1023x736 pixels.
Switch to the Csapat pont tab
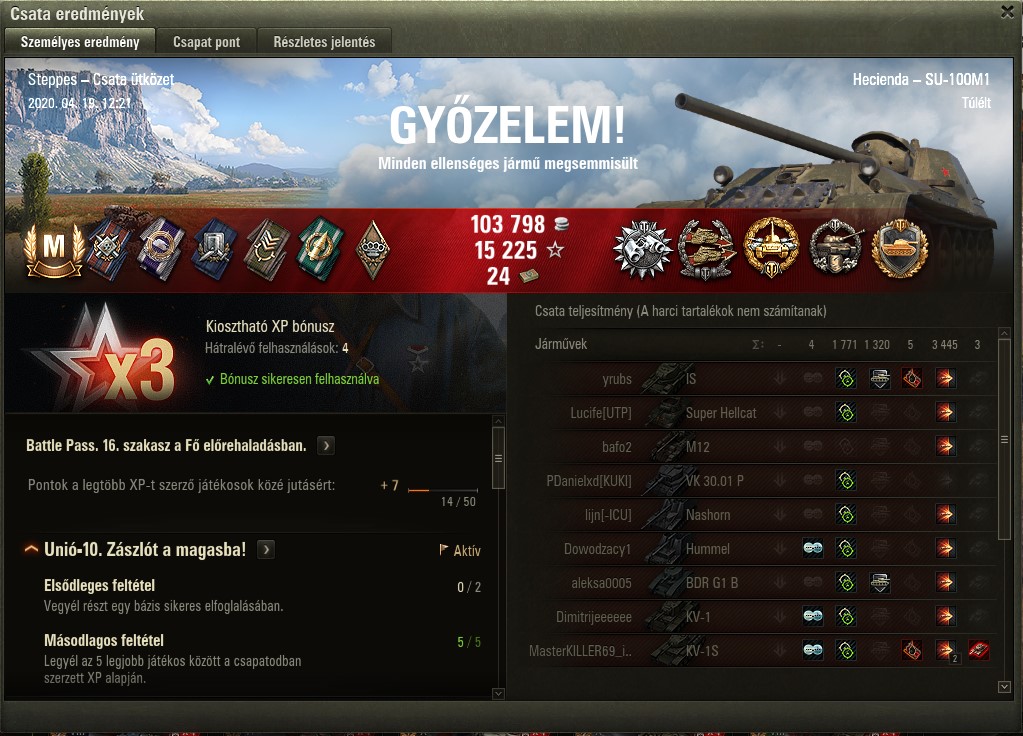pyautogui.click(x=207, y=42)
